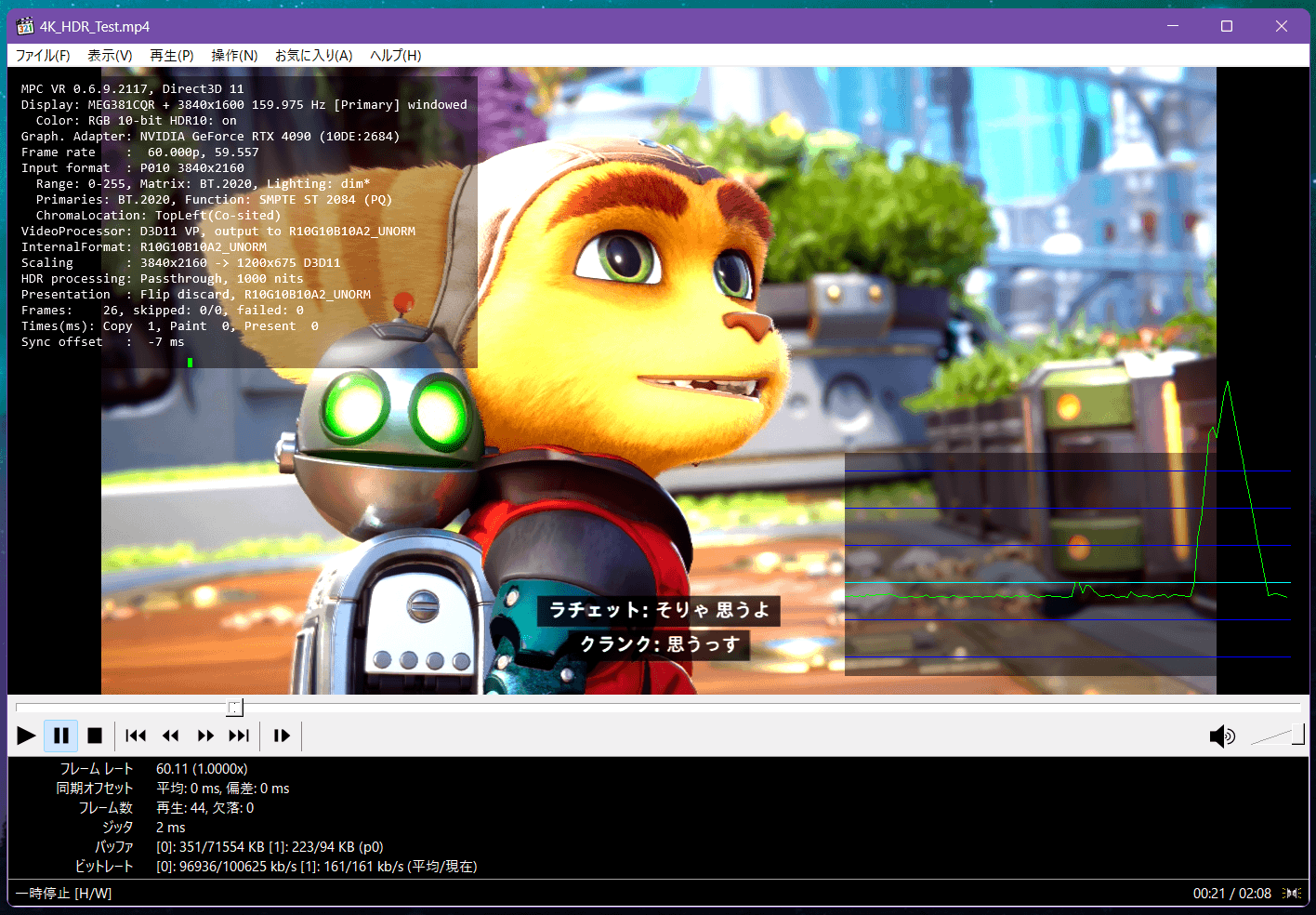
Task: Maximize the player window
Action: coord(1227,26)
